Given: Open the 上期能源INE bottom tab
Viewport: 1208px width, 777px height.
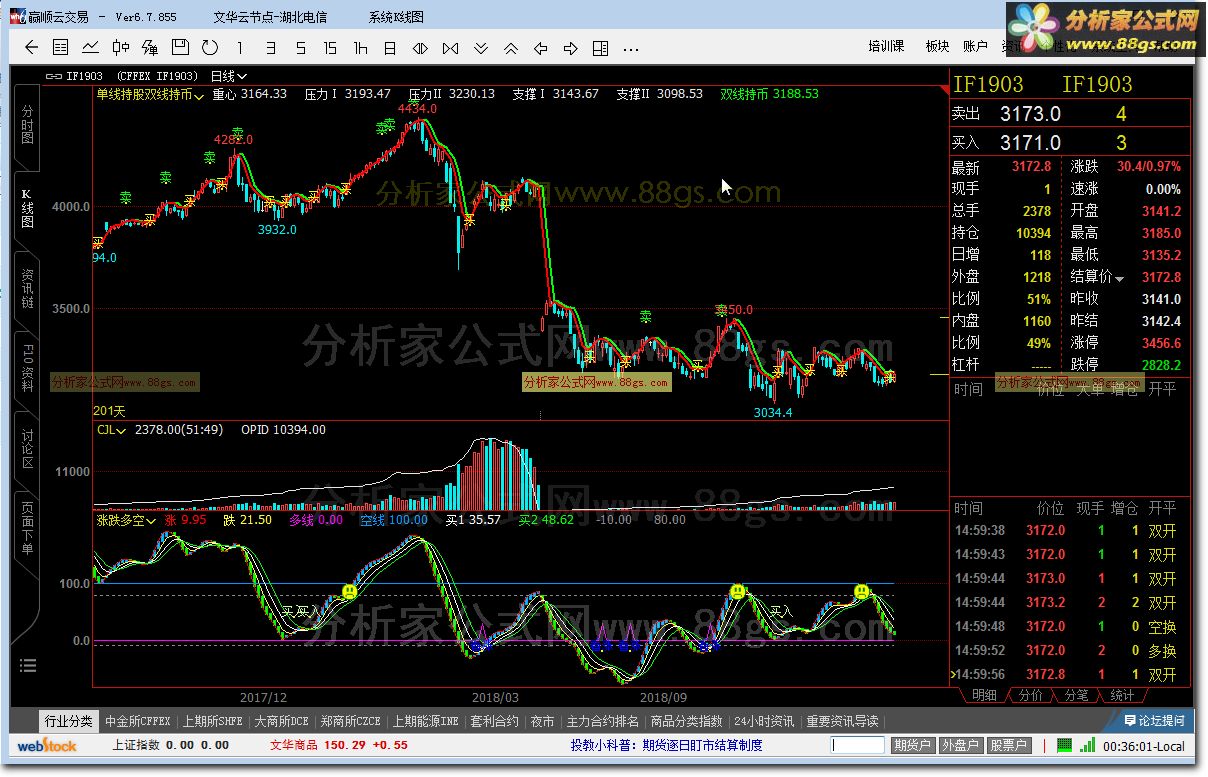Looking at the screenshot, I should coord(425,721).
